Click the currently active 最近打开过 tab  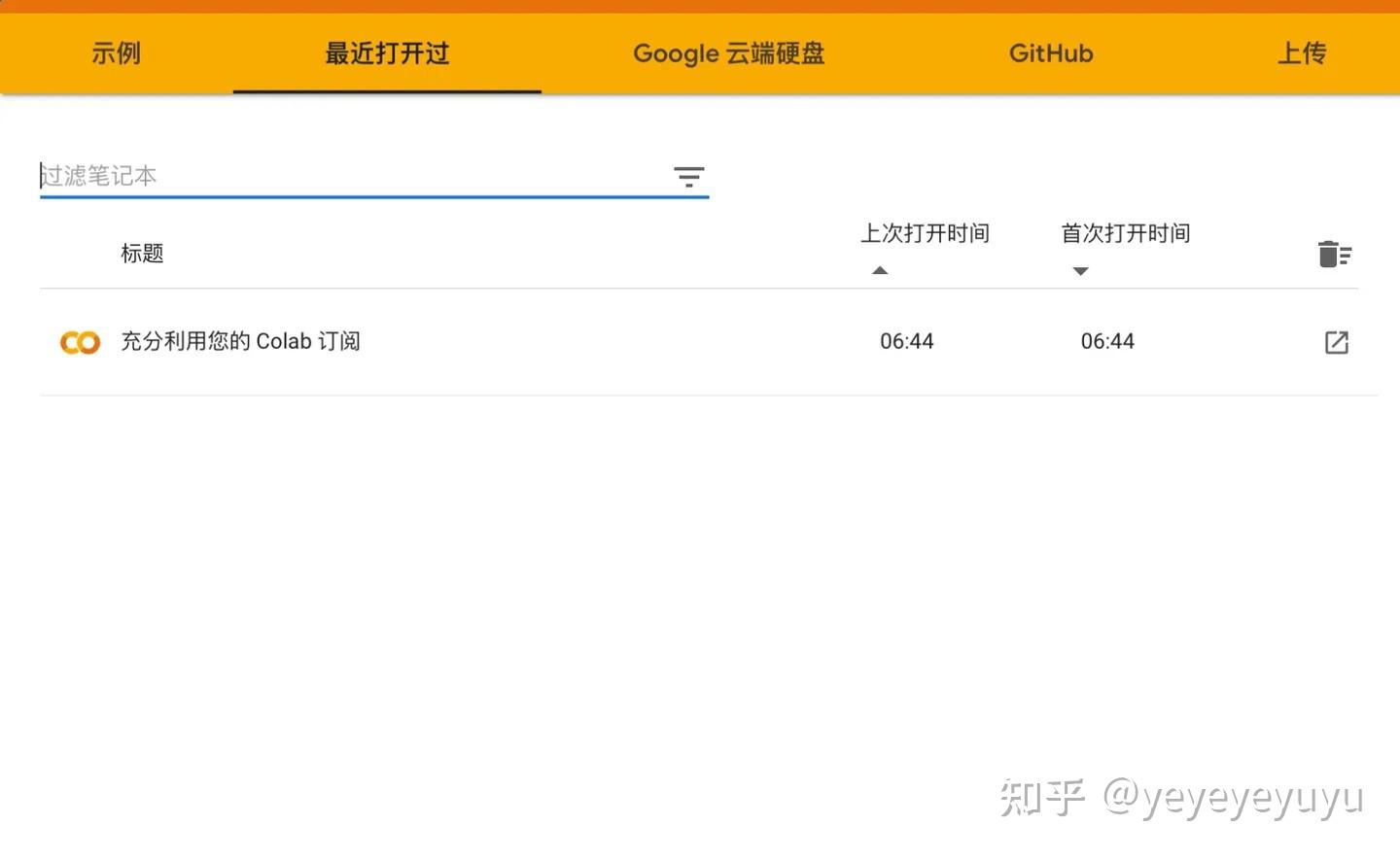(x=386, y=53)
